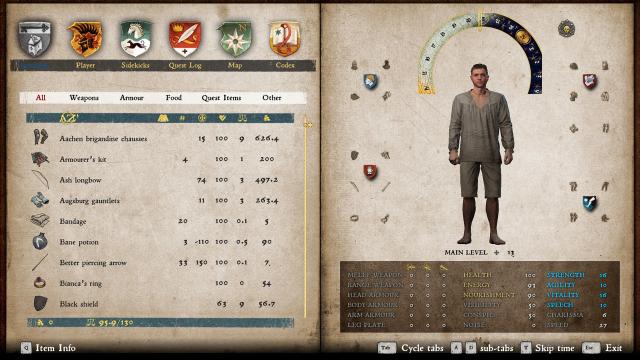
Task: Select the Ash longbow item icon
Action: 40,179
